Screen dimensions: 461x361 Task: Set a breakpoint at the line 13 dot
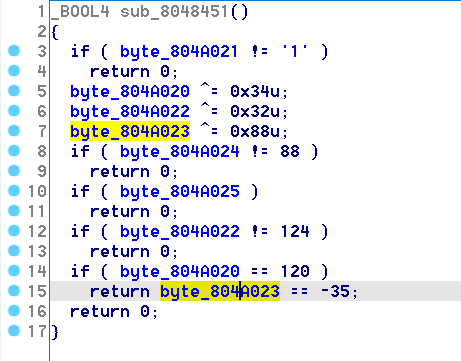(14, 251)
